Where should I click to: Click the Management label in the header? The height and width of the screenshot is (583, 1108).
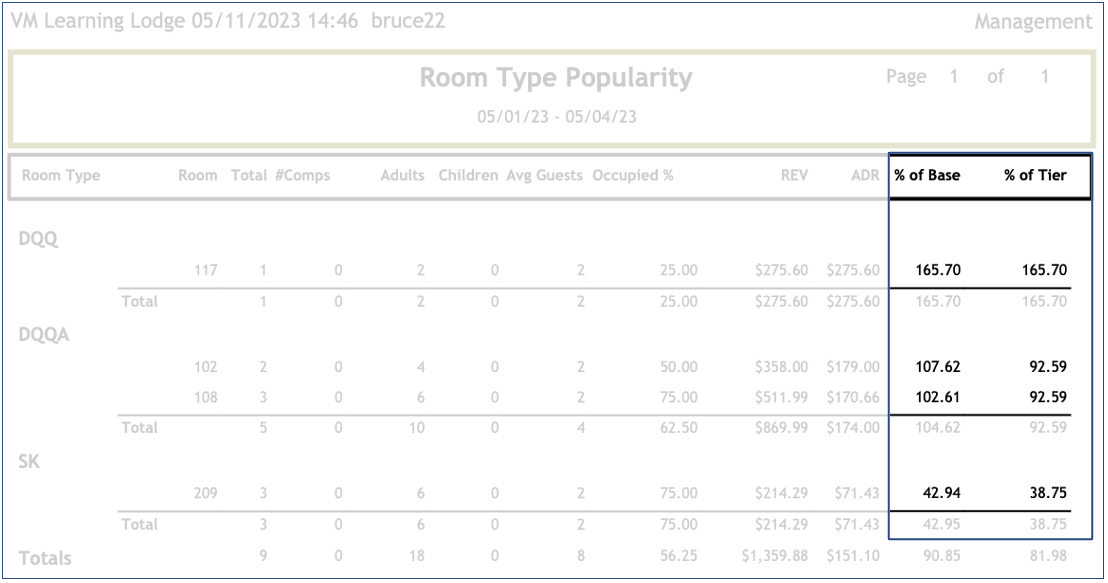pyautogui.click(x=1033, y=21)
